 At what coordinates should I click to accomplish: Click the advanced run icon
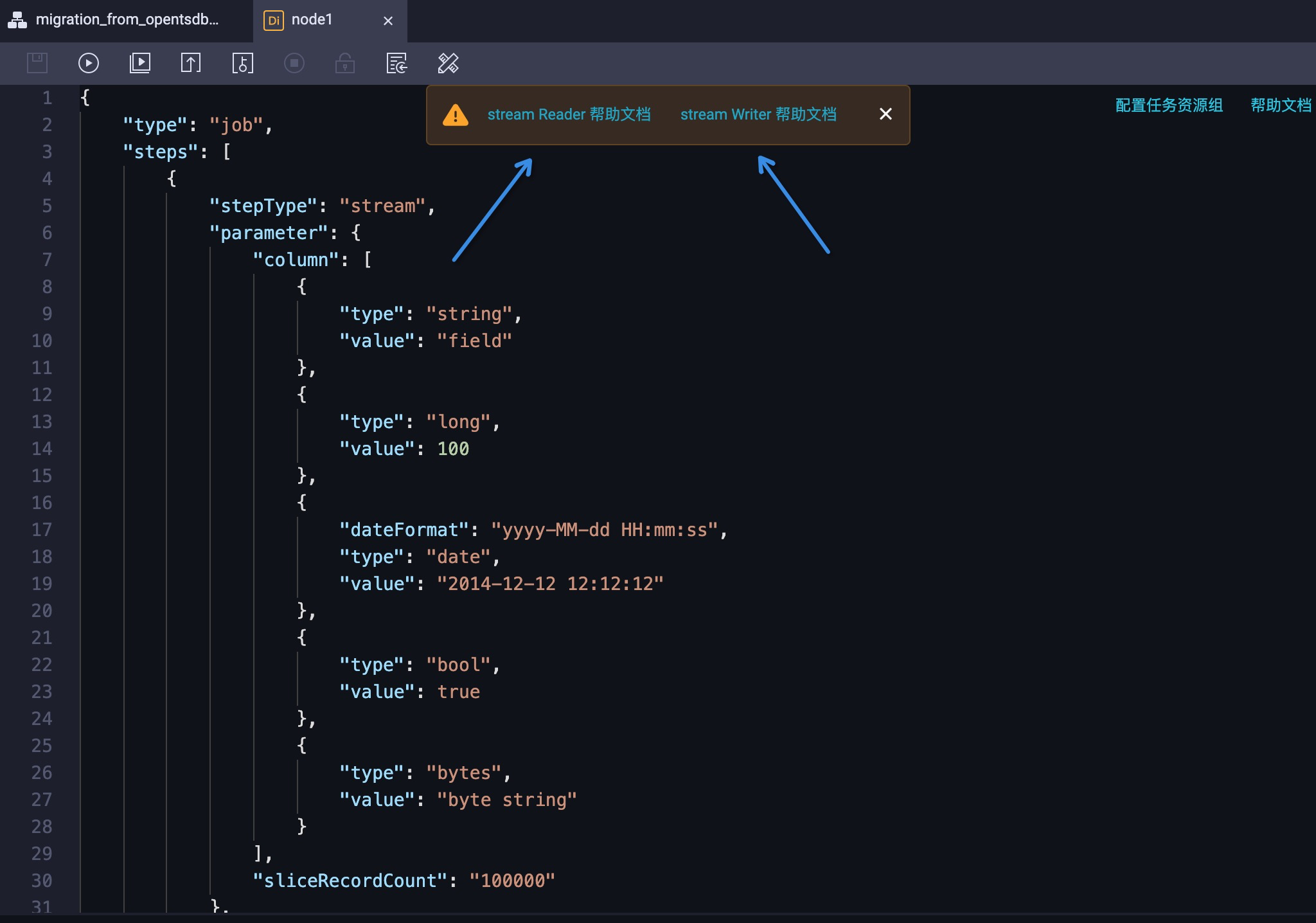(139, 63)
